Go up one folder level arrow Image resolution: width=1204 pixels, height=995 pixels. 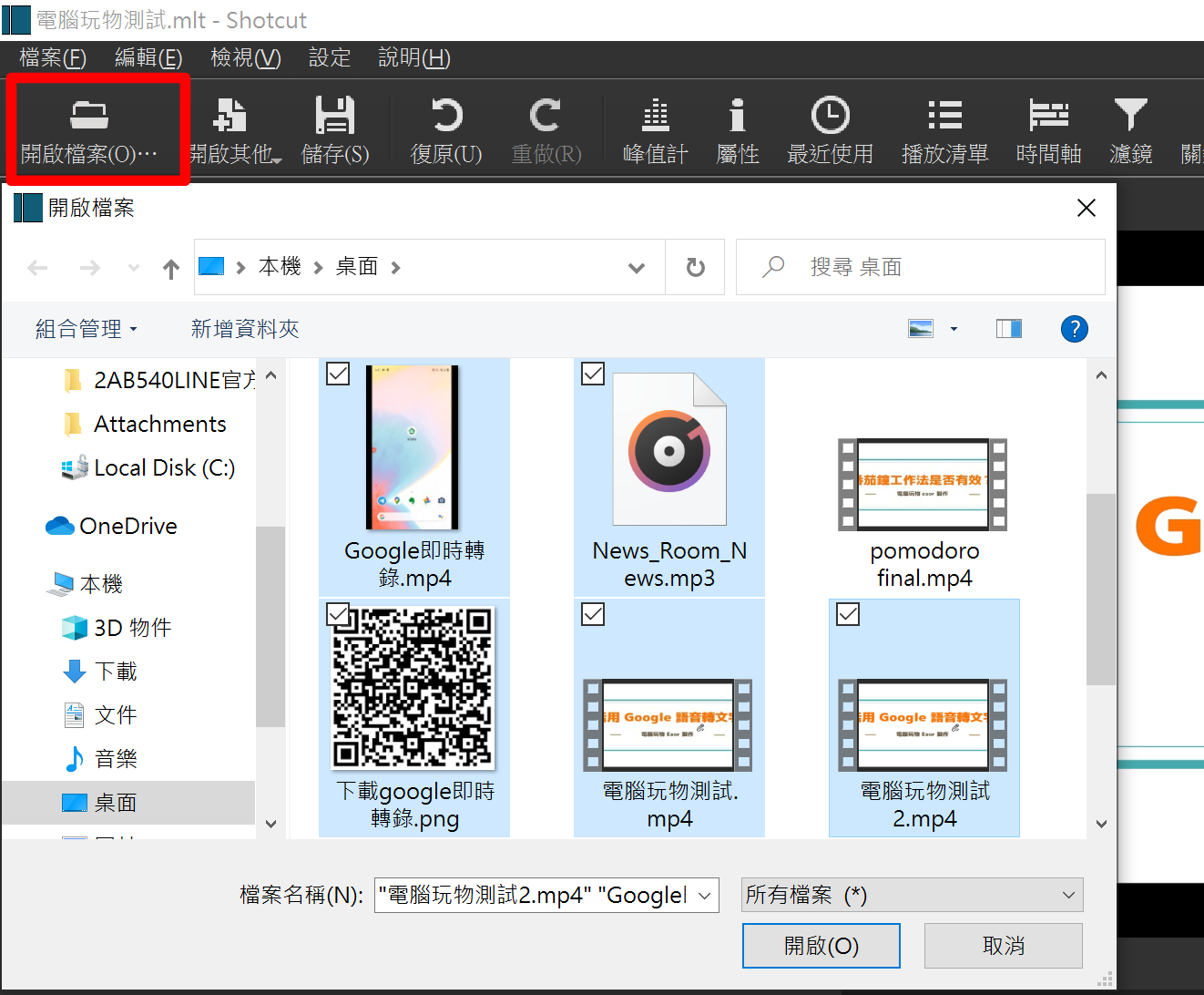pos(171,268)
